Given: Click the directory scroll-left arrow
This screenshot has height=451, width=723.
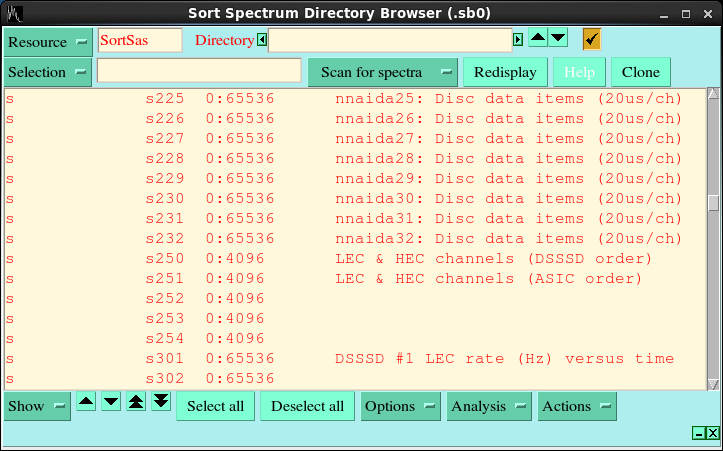Looking at the screenshot, I should point(262,40).
